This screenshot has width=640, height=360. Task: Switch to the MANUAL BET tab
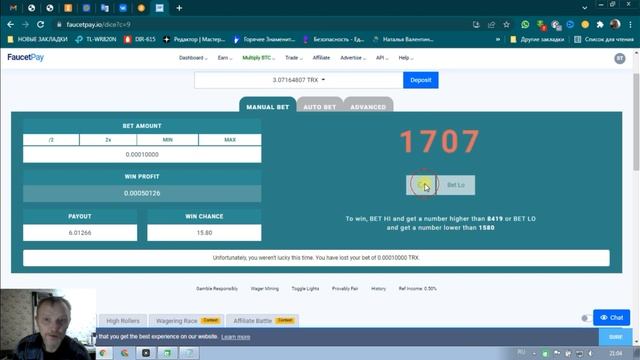268,105
